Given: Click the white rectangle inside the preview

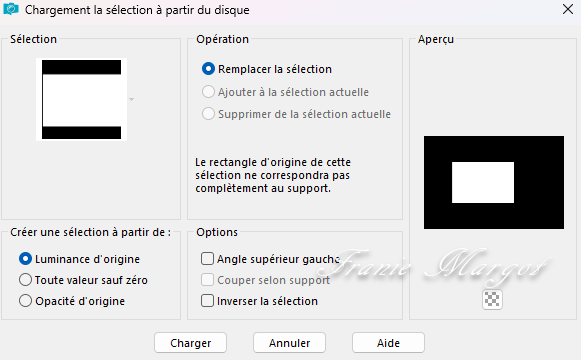Looking at the screenshot, I should tap(483, 182).
